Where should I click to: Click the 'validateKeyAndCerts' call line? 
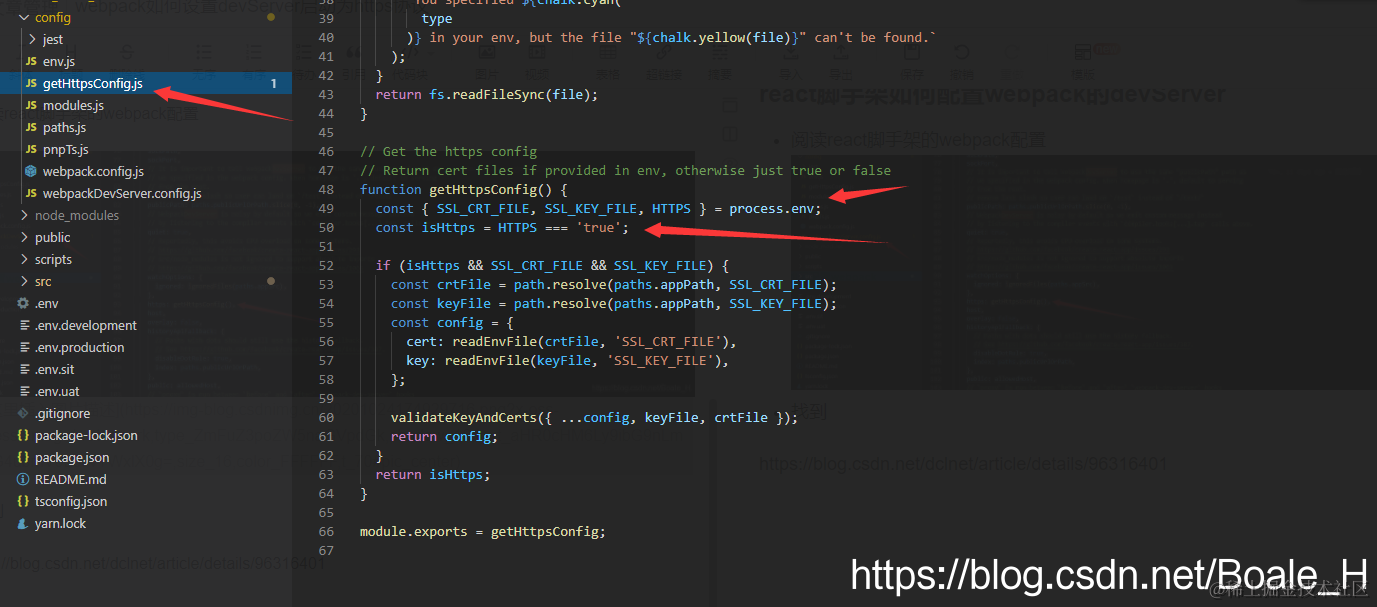tap(594, 418)
